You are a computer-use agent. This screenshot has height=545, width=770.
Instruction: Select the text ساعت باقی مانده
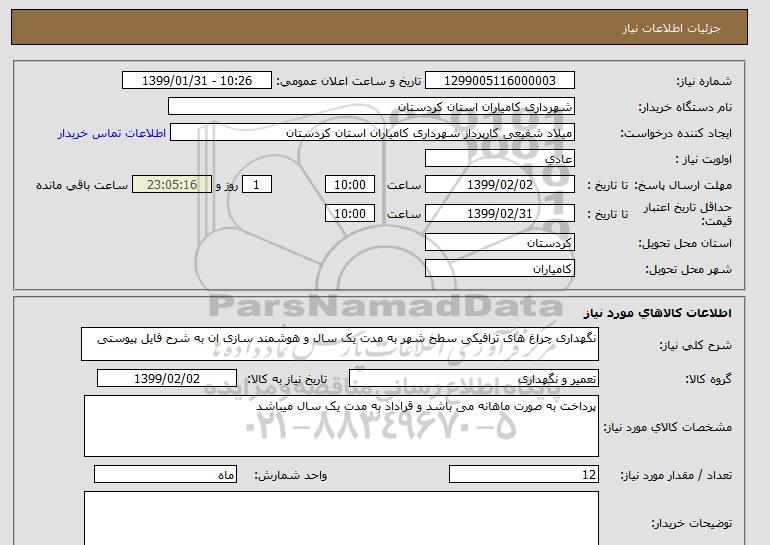(82, 186)
